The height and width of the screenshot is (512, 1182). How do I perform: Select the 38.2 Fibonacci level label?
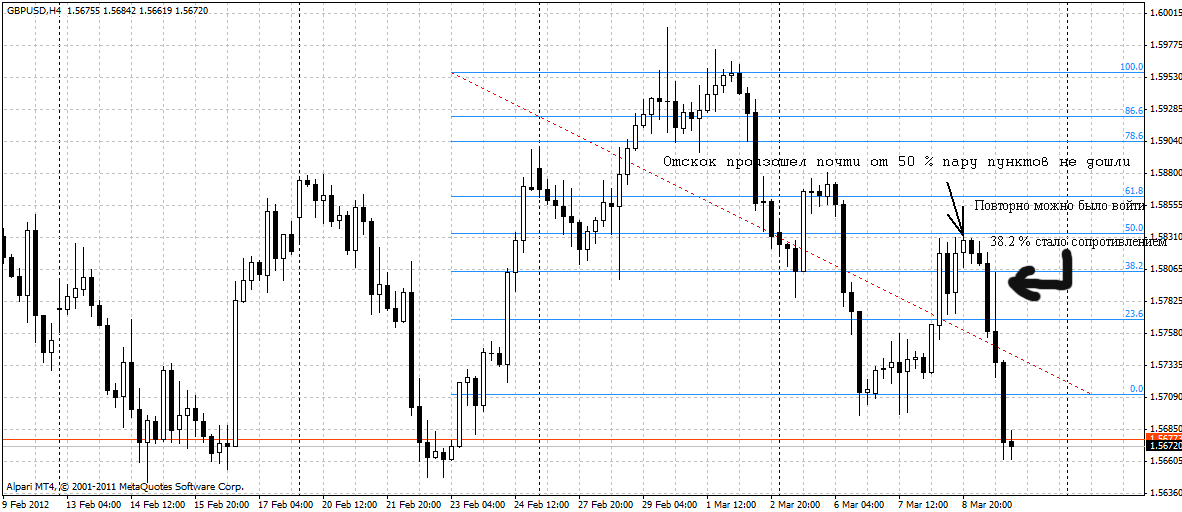pos(1134,266)
